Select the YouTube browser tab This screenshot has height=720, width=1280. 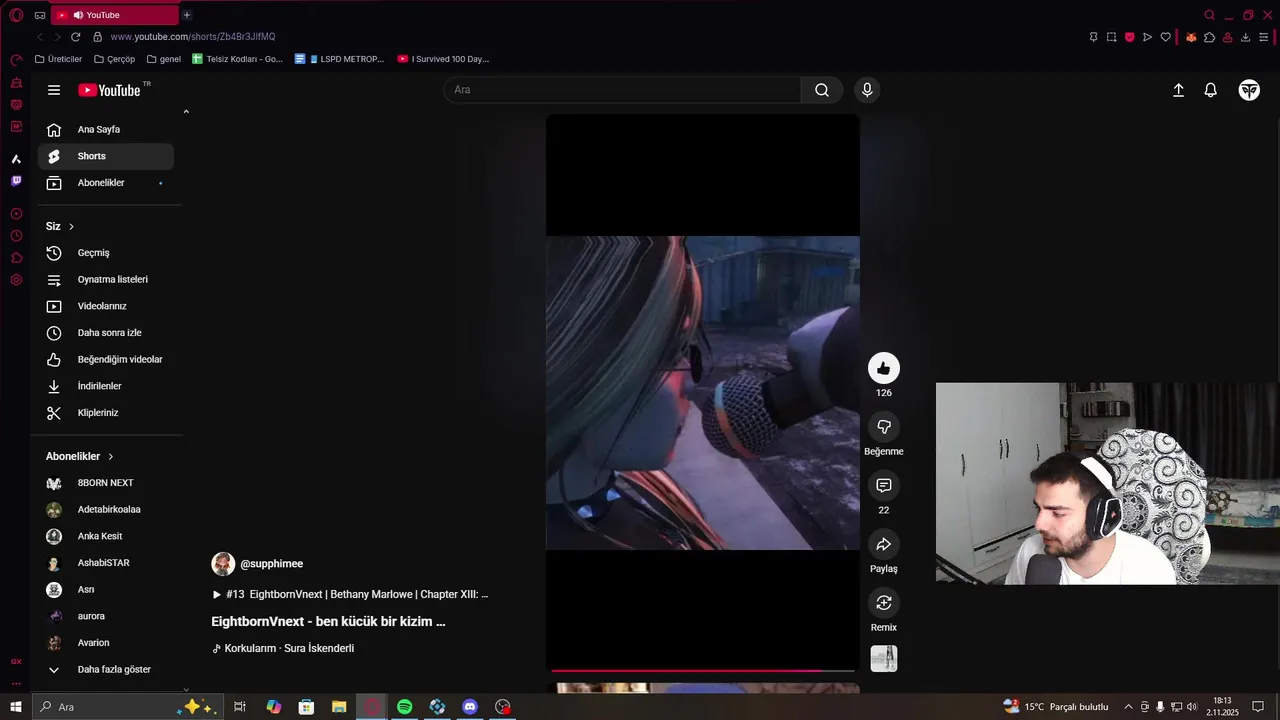pyautogui.click(x=113, y=15)
